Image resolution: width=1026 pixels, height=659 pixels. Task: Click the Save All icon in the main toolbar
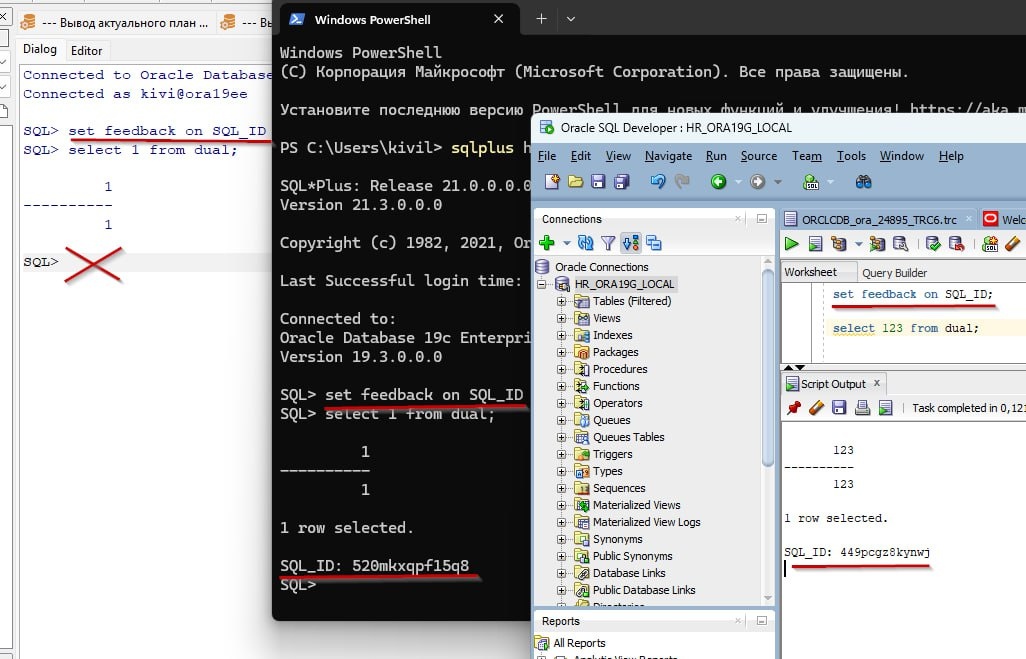click(x=622, y=181)
